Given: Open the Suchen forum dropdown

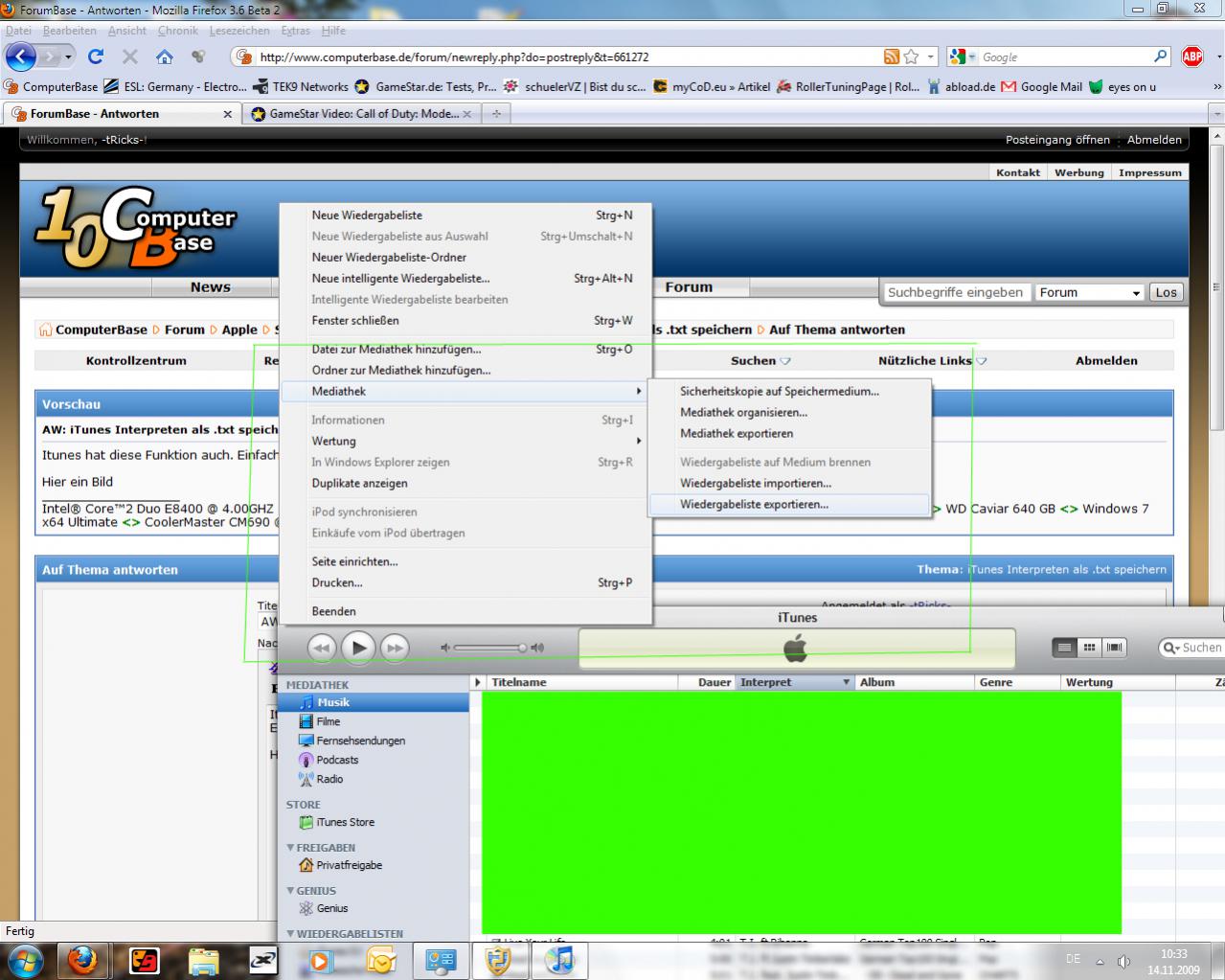Looking at the screenshot, I should pyautogui.click(x=760, y=361).
